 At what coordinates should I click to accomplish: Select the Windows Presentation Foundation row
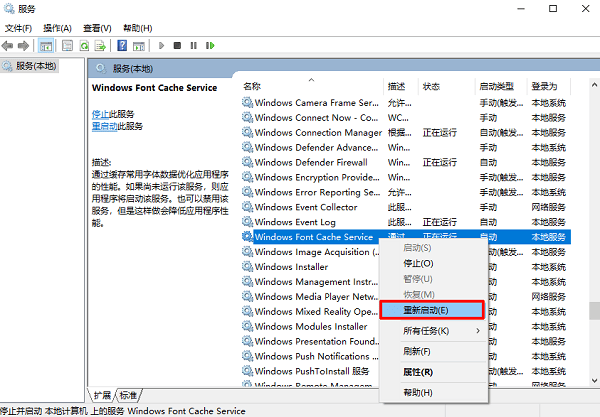310,341
